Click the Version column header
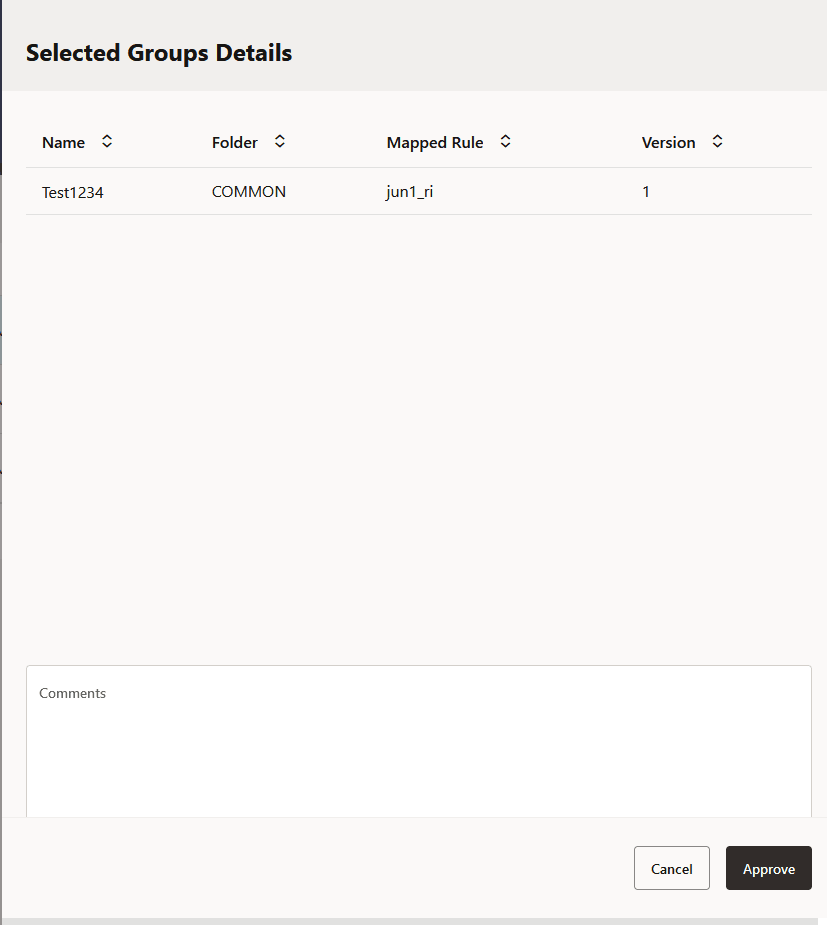 (x=668, y=142)
